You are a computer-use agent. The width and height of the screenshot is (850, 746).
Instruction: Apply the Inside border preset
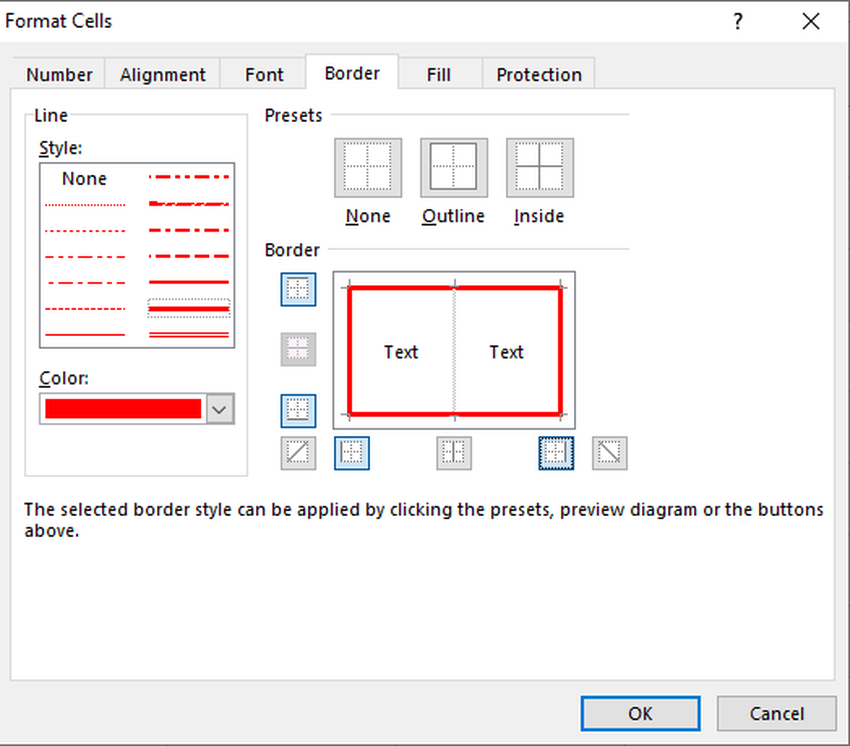pos(539,167)
